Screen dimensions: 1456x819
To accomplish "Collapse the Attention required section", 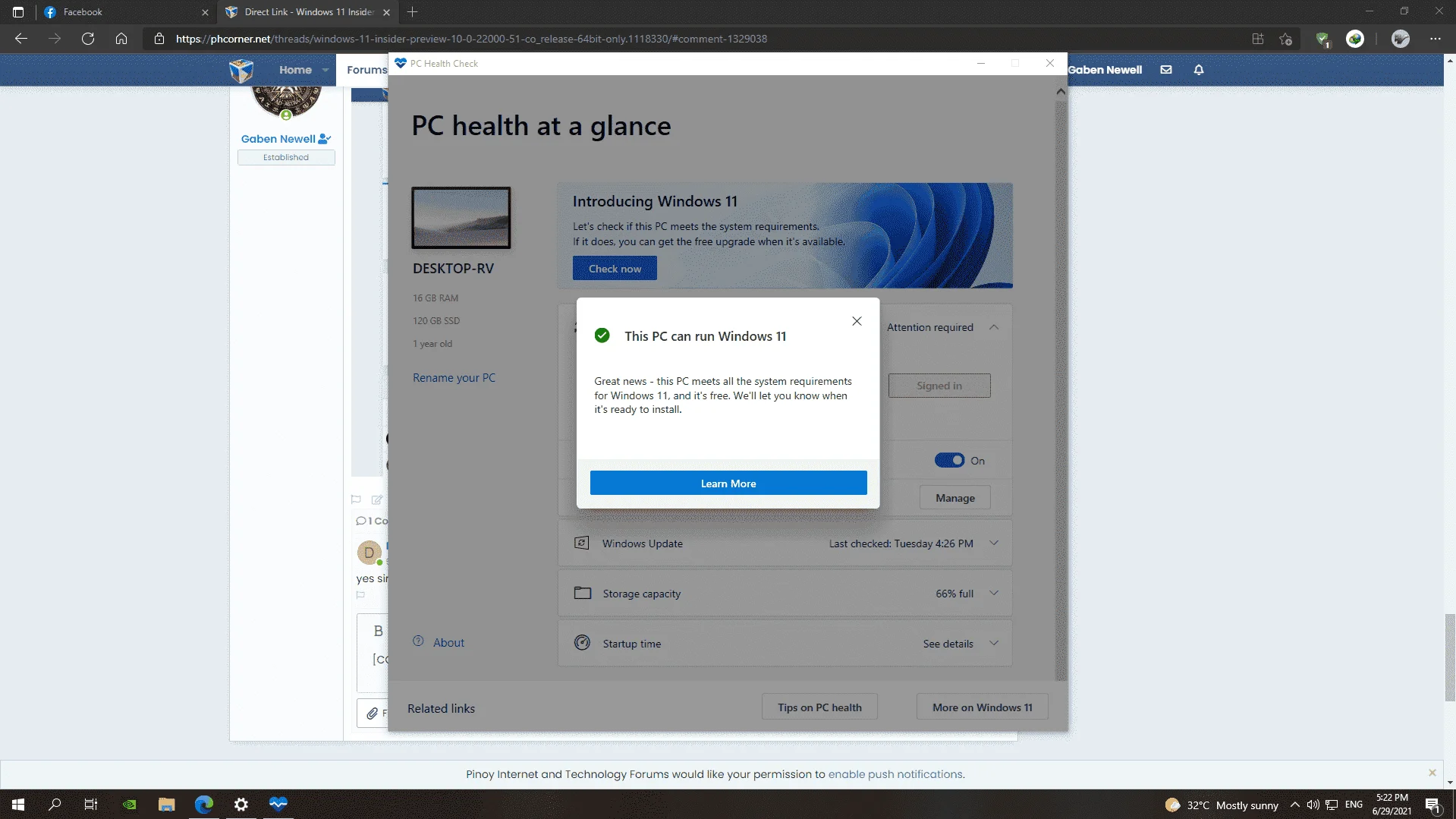I will tap(994, 327).
